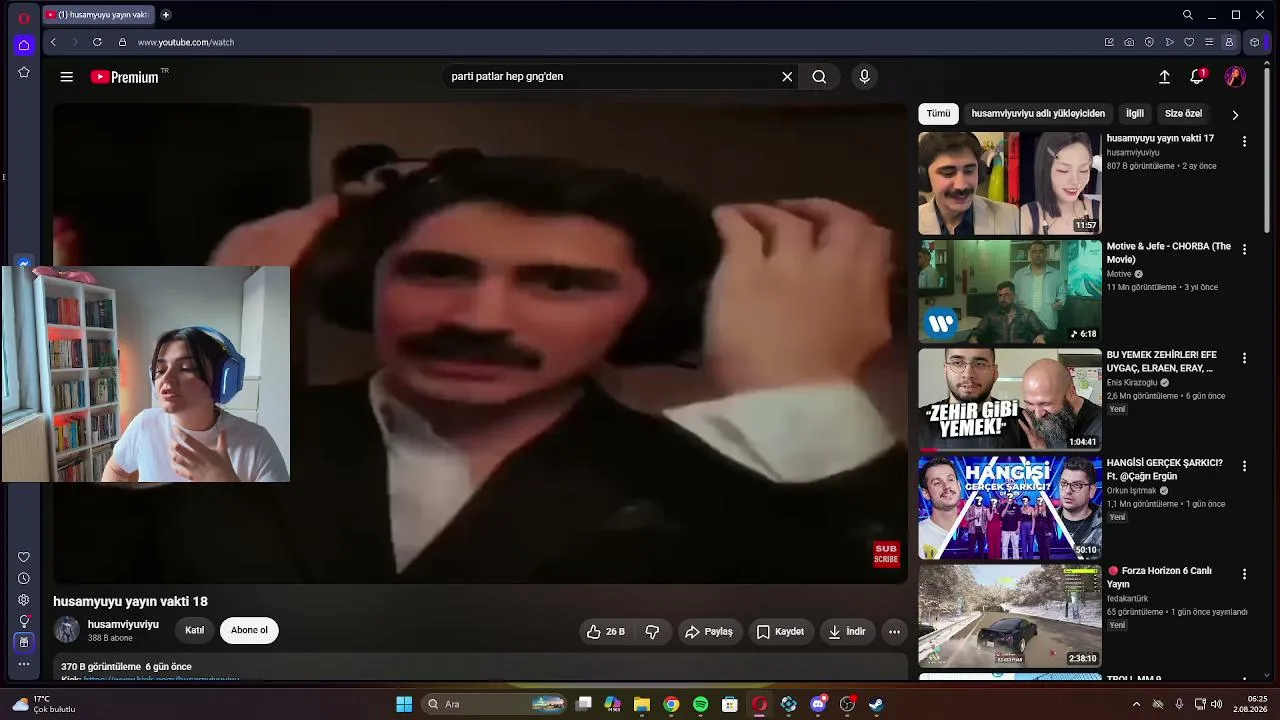Image resolution: width=1280 pixels, height=720 pixels.
Task: Open the husamviyuviyu channel avatar
Action: pyautogui.click(x=67, y=630)
